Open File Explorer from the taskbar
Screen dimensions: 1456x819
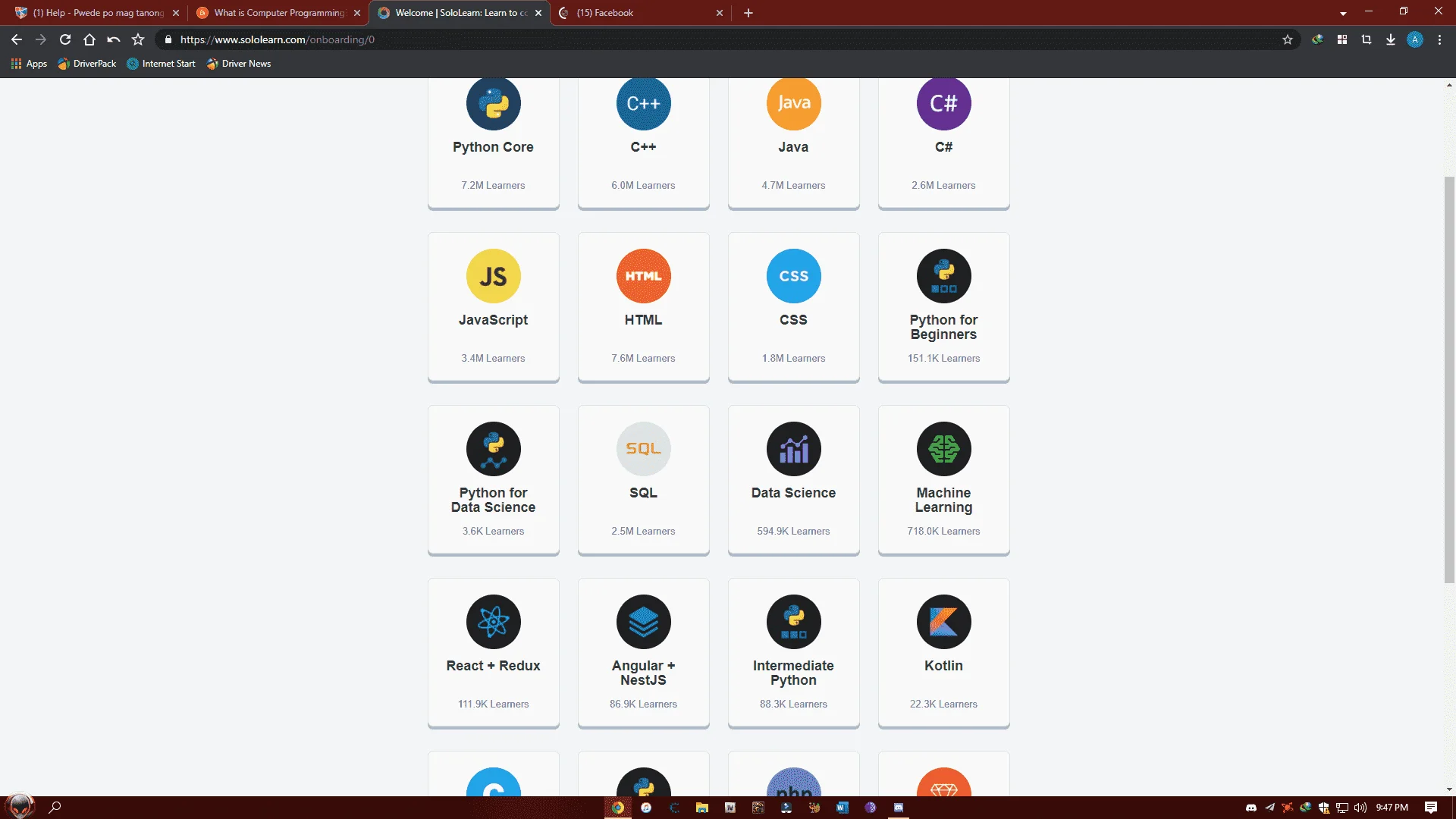coord(702,808)
